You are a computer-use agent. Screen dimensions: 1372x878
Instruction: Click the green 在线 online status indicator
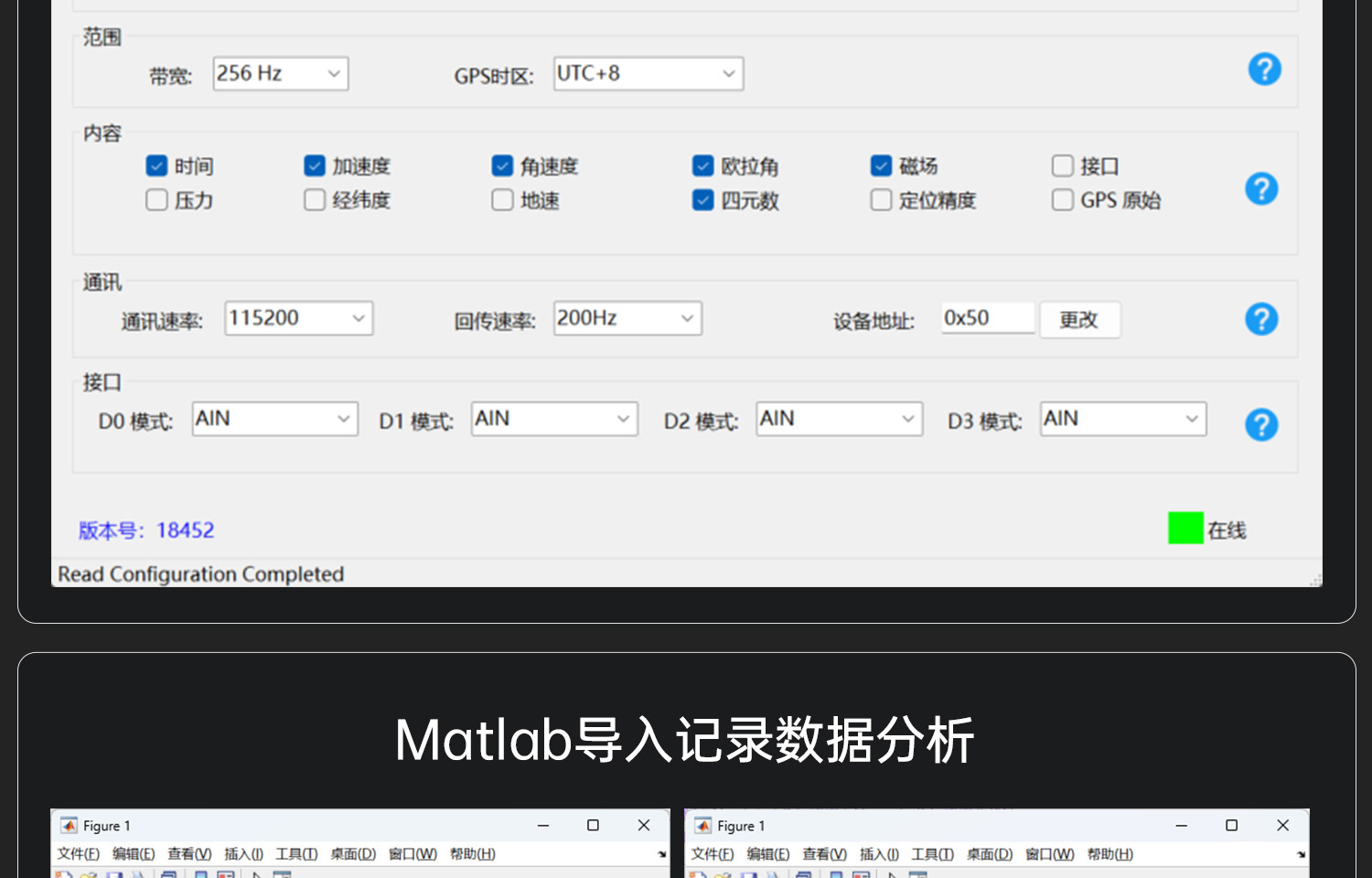coord(1185,528)
